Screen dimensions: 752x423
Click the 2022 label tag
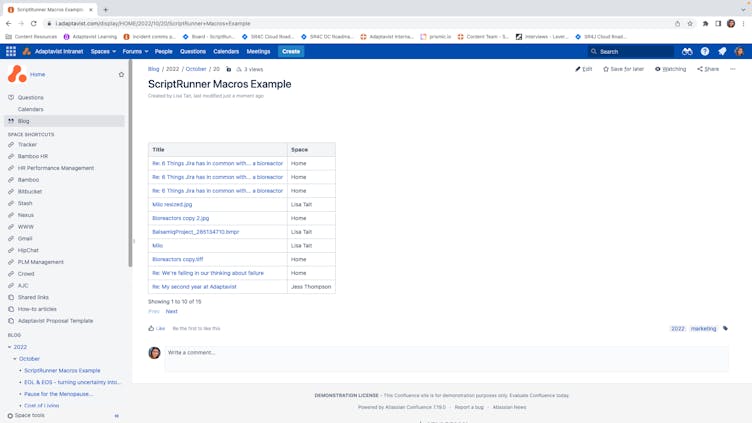(x=678, y=329)
